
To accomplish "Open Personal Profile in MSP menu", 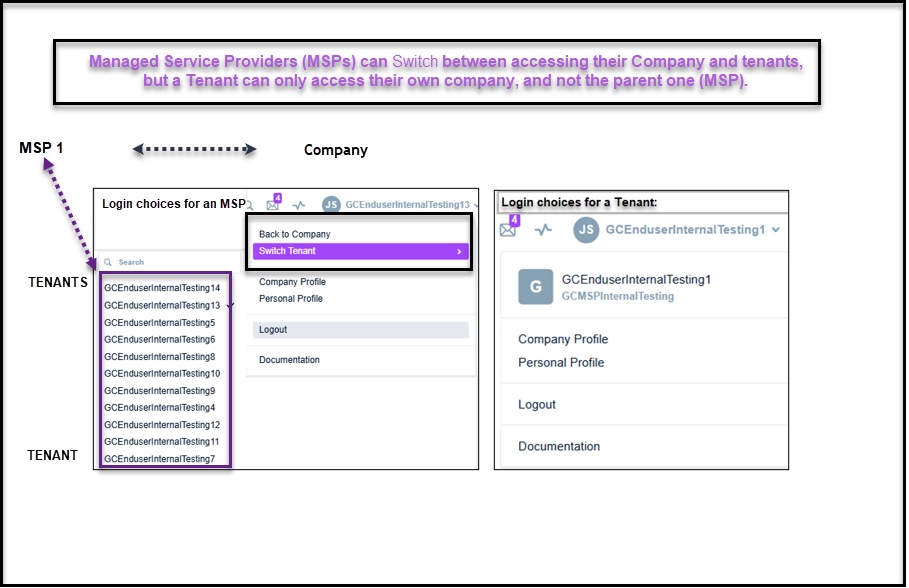I will point(290,299).
